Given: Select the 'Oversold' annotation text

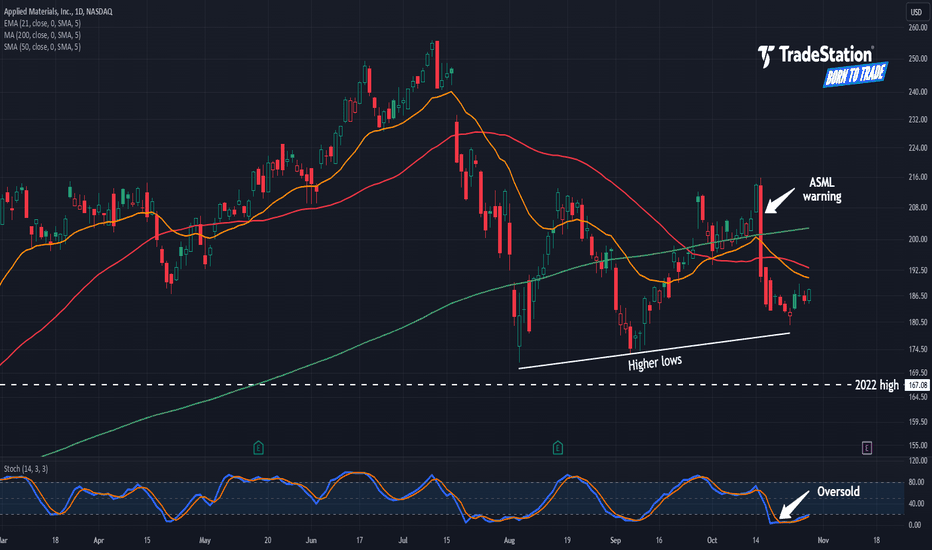Looking at the screenshot, I should (838, 492).
